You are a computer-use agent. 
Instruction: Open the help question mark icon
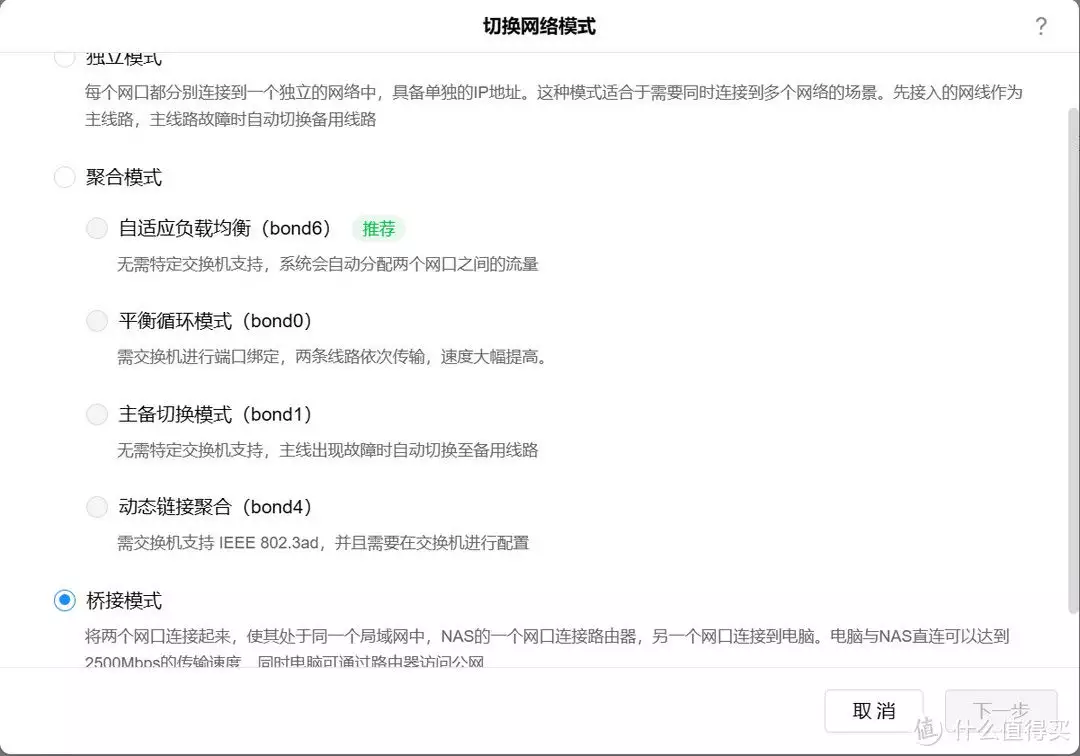[1041, 26]
